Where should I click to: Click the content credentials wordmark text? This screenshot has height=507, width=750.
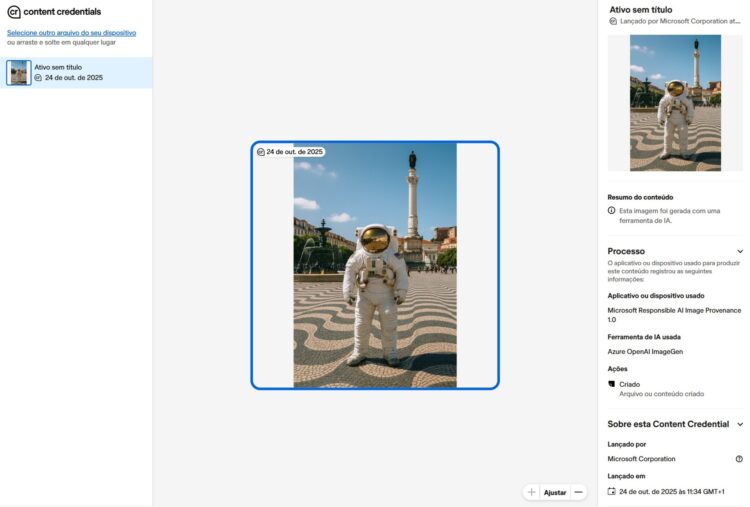coord(61,12)
